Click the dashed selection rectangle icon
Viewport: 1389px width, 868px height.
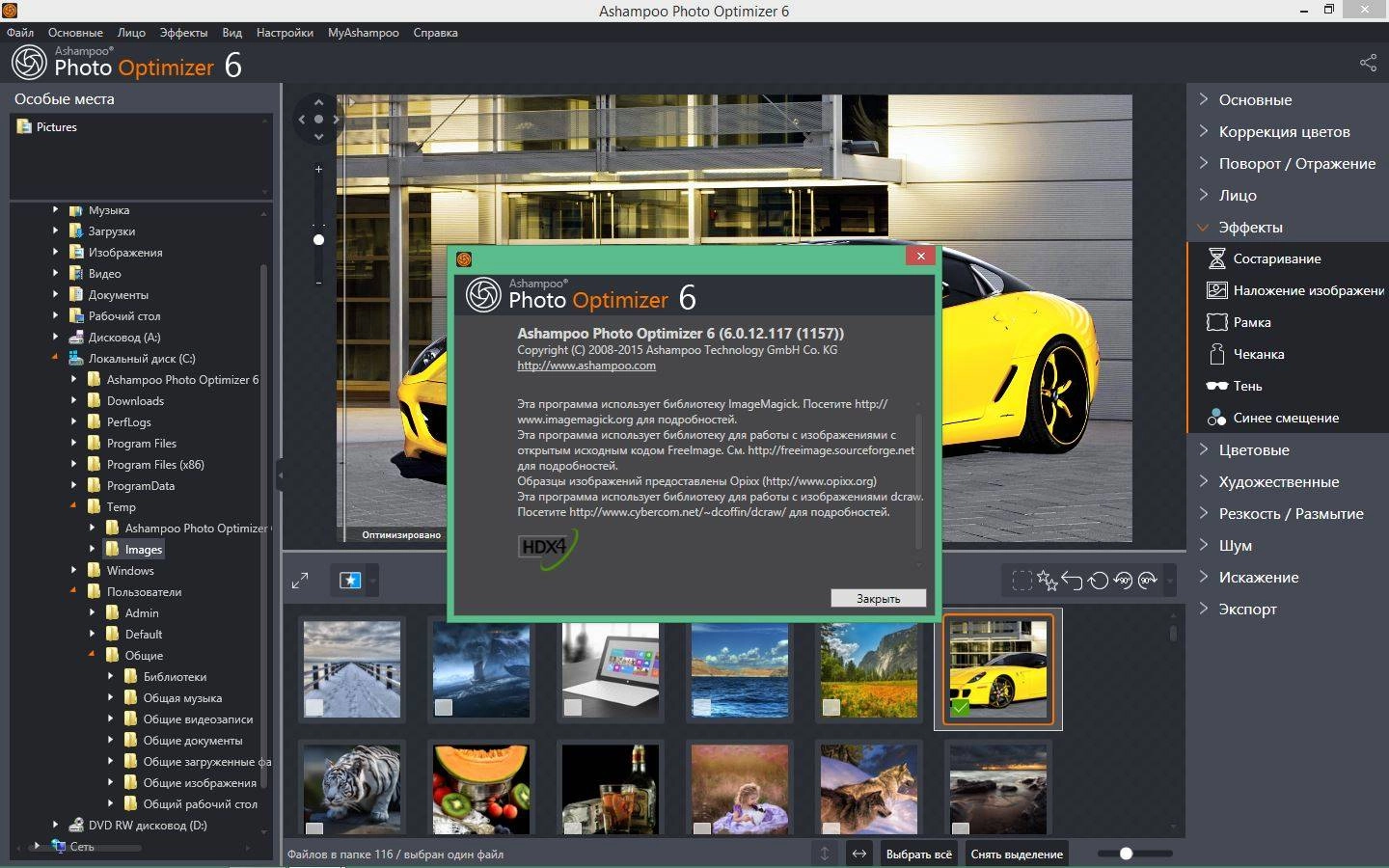[1021, 581]
